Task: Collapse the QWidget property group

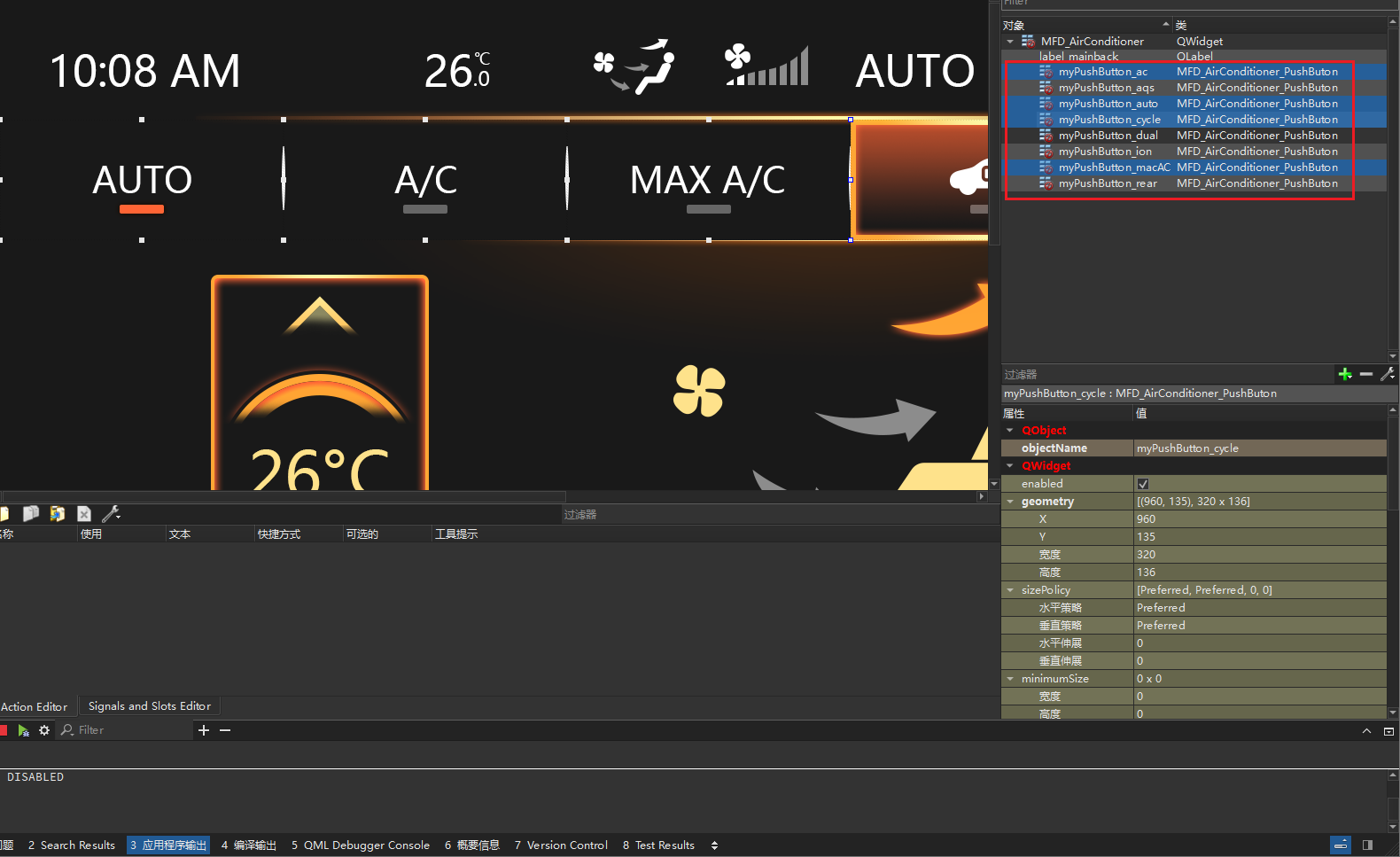Action: tap(1010, 466)
